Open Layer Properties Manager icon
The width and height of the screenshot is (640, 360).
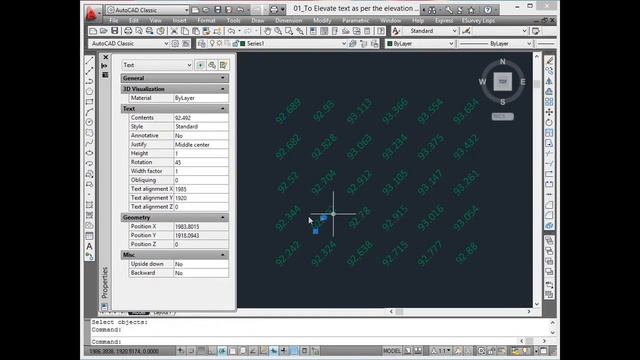(x=202, y=43)
